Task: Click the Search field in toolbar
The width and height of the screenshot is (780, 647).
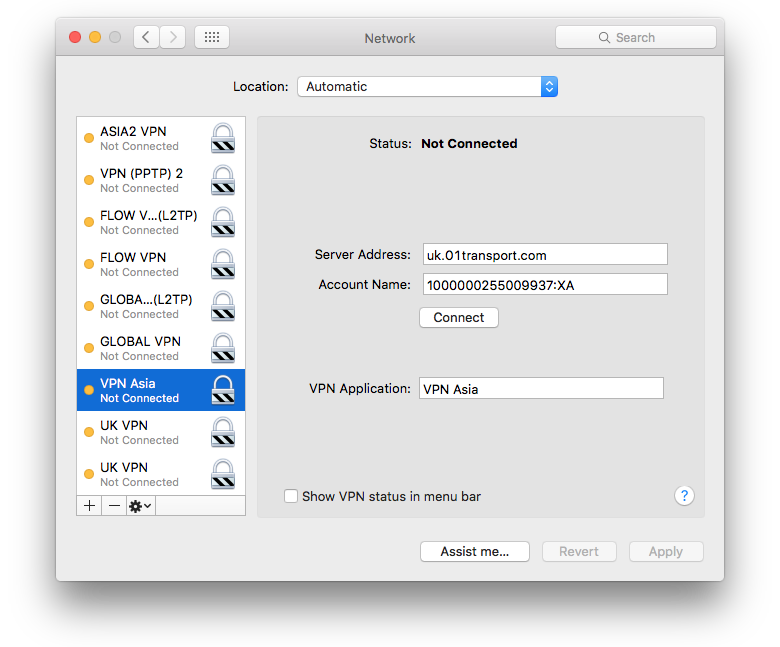Action: point(636,37)
